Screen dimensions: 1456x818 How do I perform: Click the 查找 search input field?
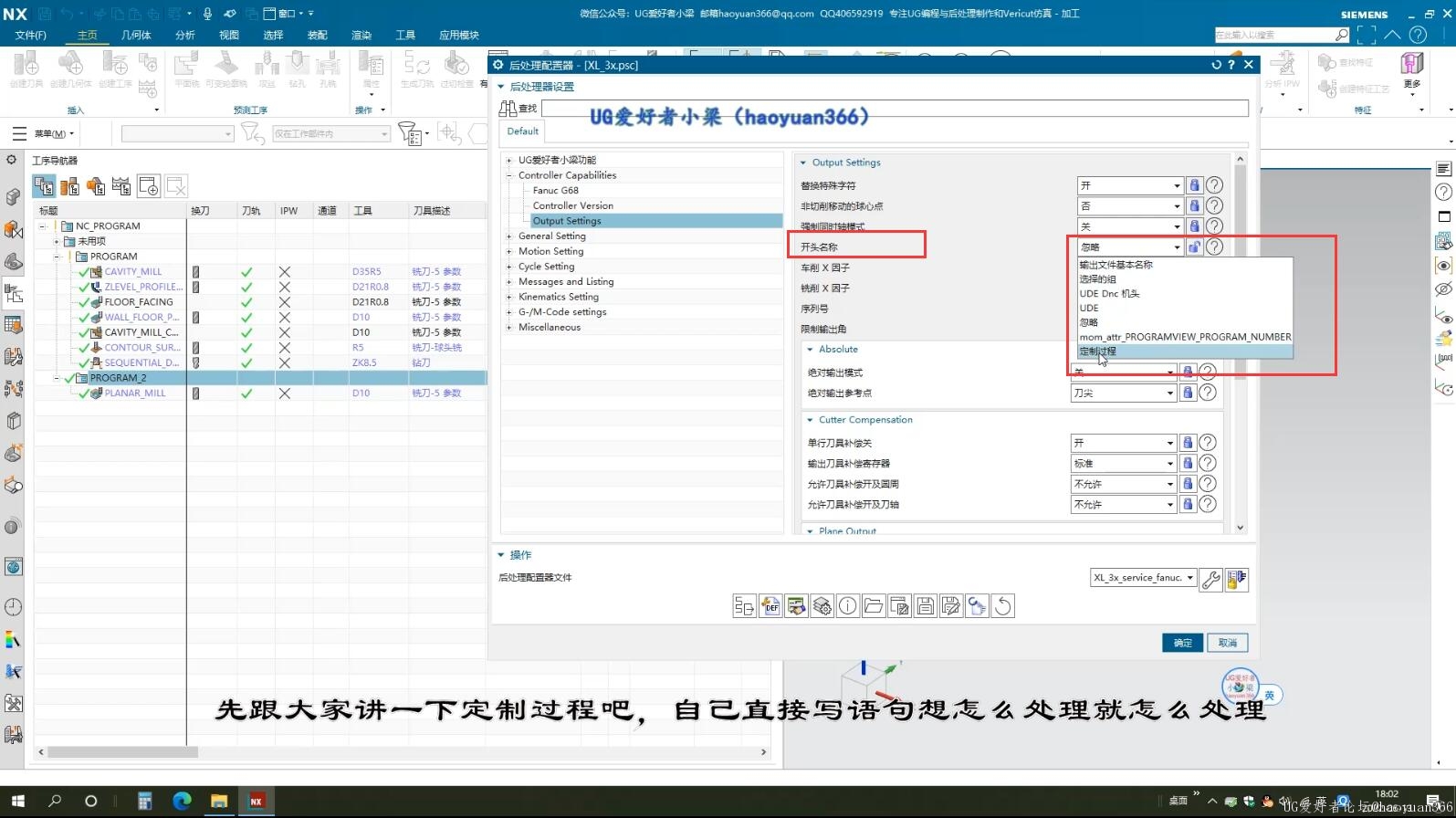895,108
